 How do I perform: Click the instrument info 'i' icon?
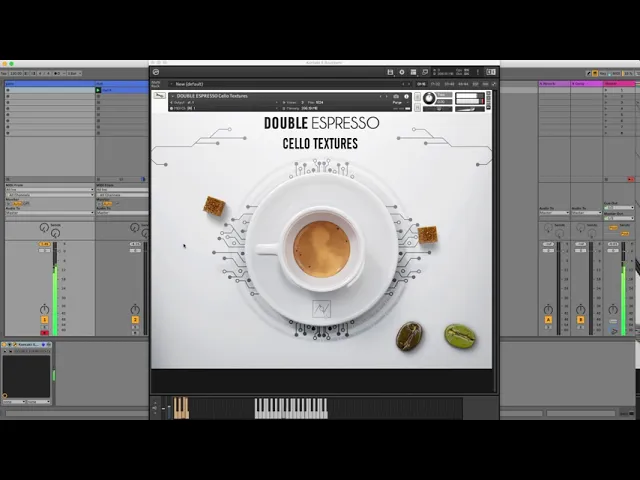click(x=406, y=96)
